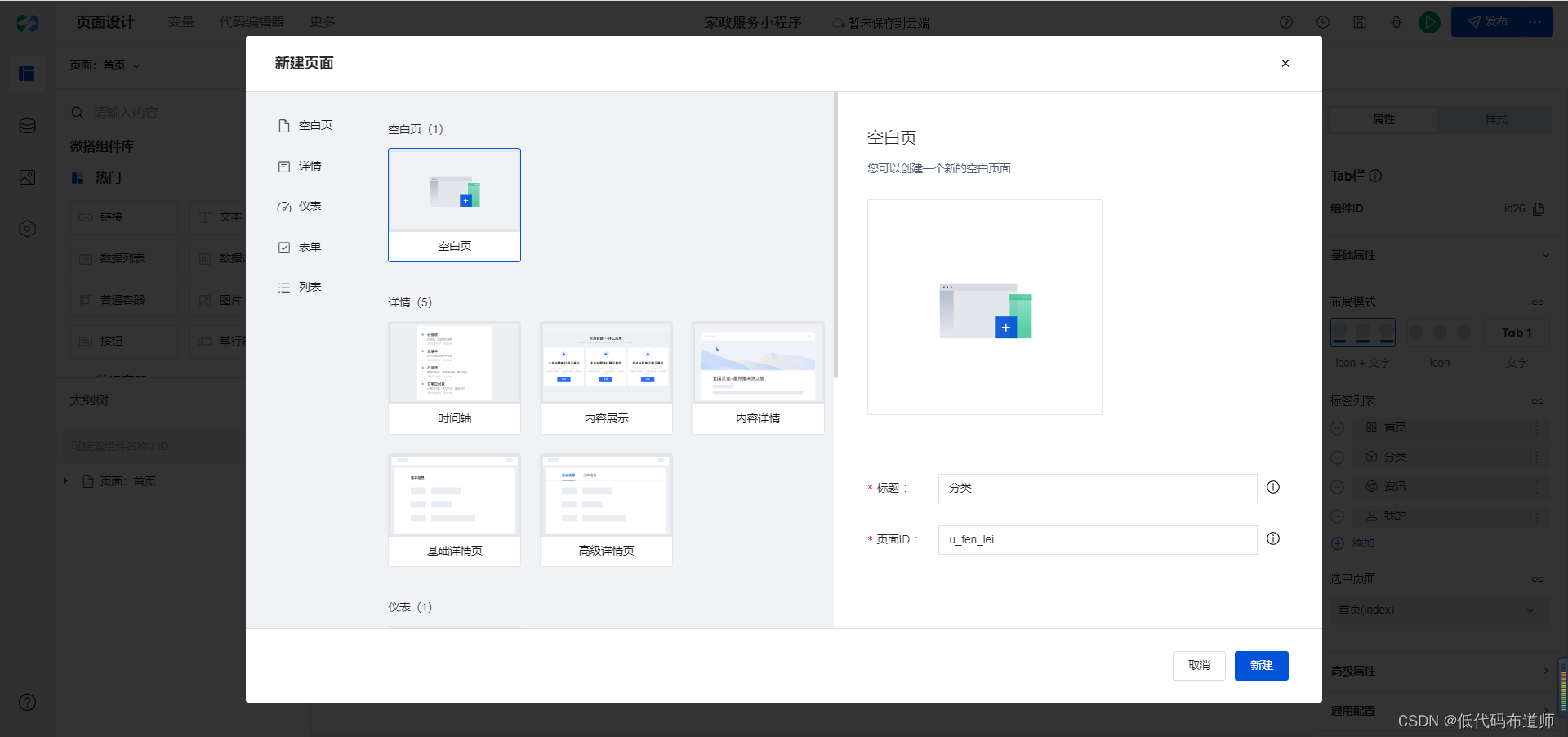This screenshot has width=1568, height=737.
Task: Switch to the 样式 tab
Action: pyautogui.click(x=1495, y=120)
